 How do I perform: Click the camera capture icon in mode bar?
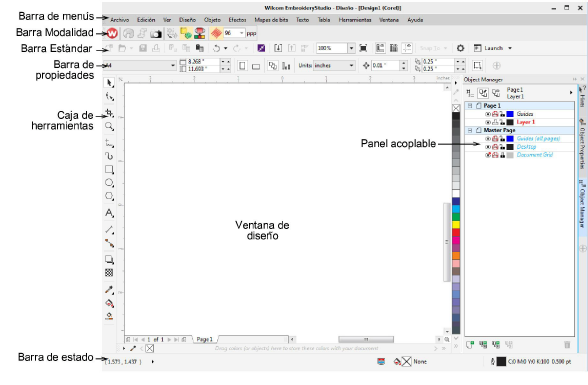[x=156, y=34]
